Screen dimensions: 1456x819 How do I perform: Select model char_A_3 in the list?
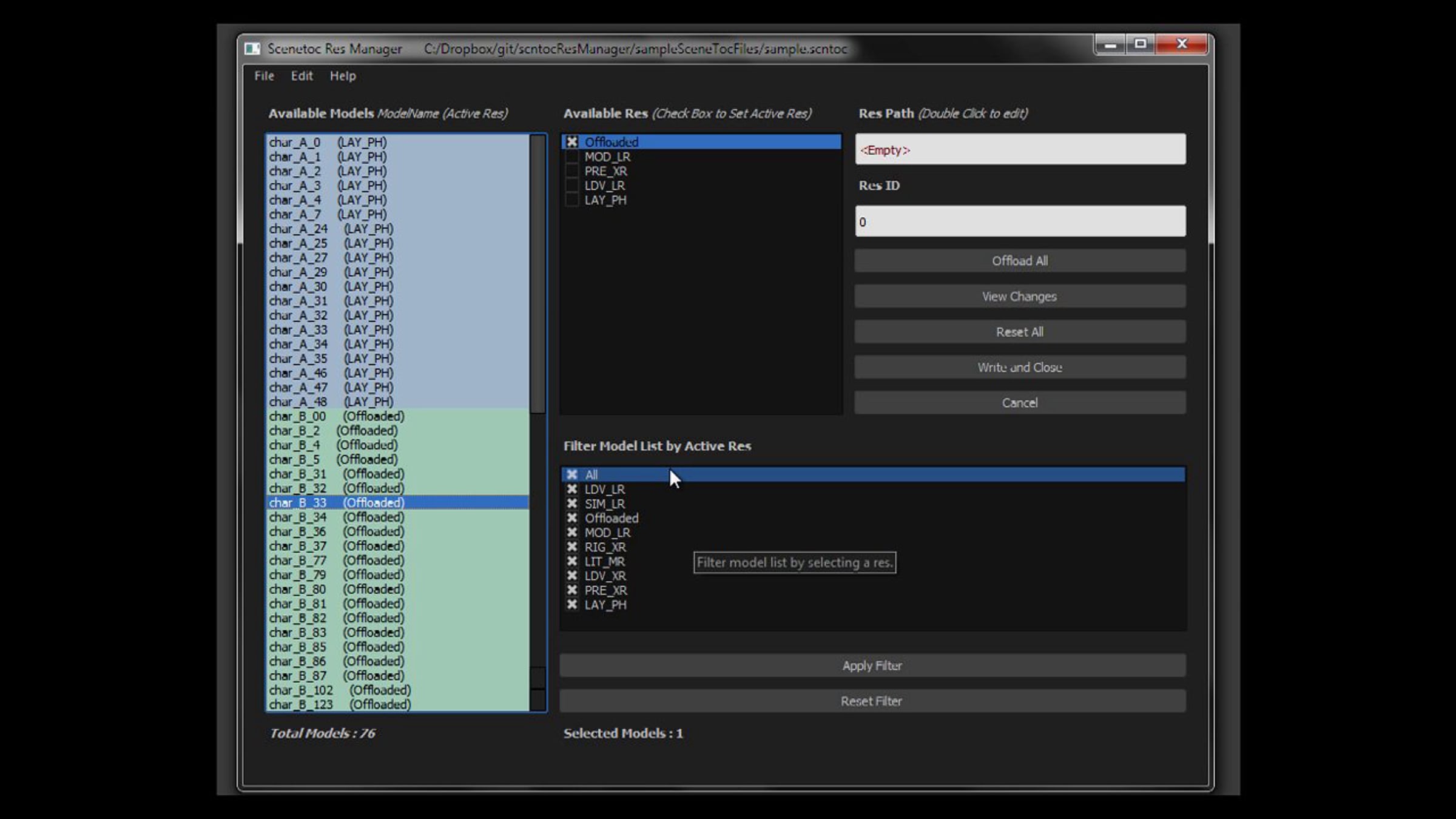pos(397,186)
